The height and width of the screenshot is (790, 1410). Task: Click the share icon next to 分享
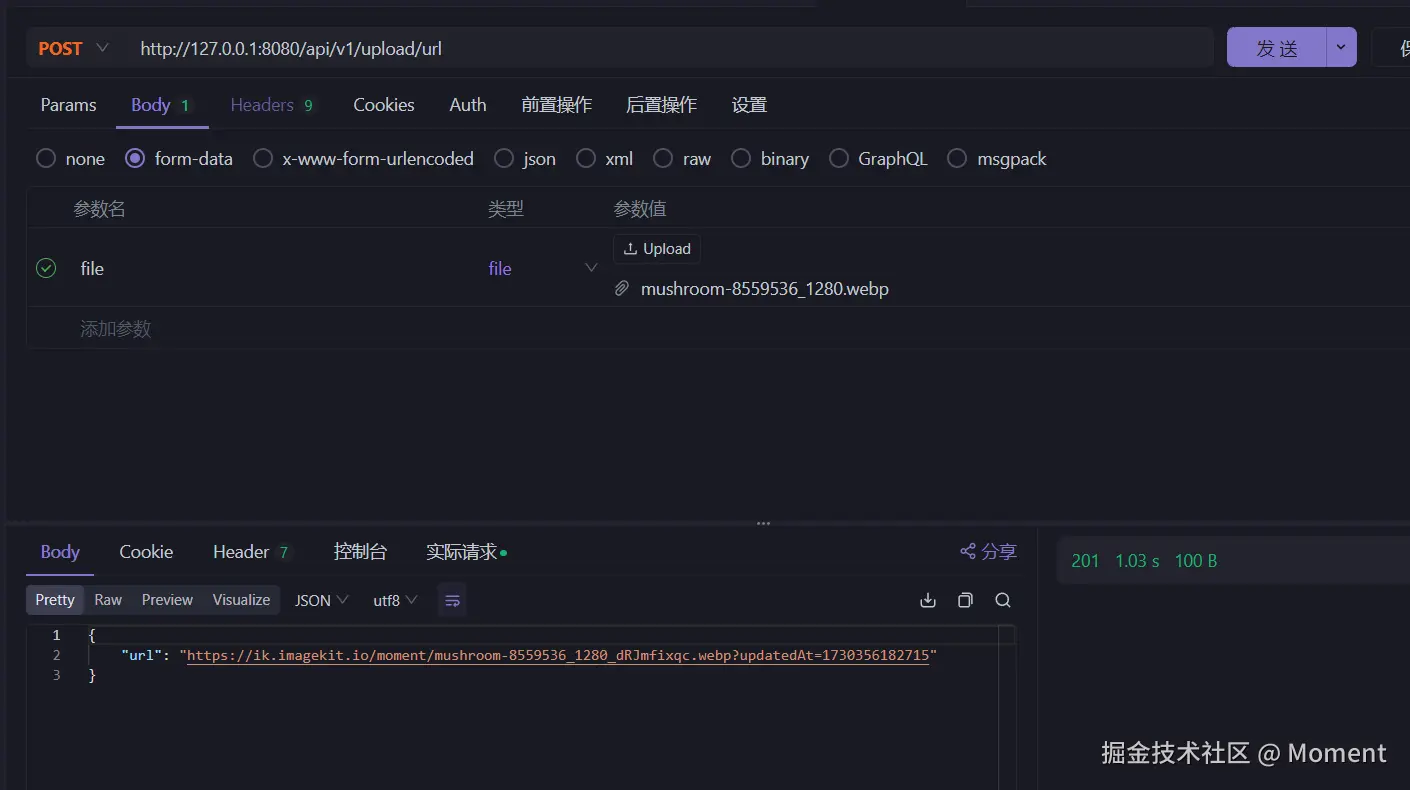coord(968,551)
